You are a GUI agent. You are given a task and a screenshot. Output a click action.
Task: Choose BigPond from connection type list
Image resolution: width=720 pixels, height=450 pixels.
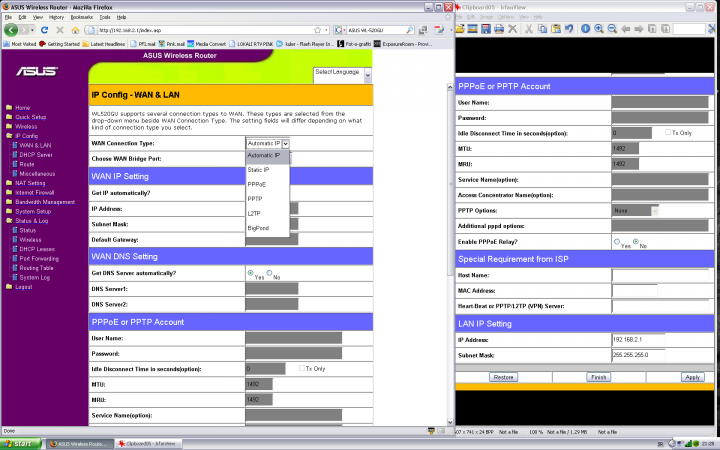tap(258, 228)
